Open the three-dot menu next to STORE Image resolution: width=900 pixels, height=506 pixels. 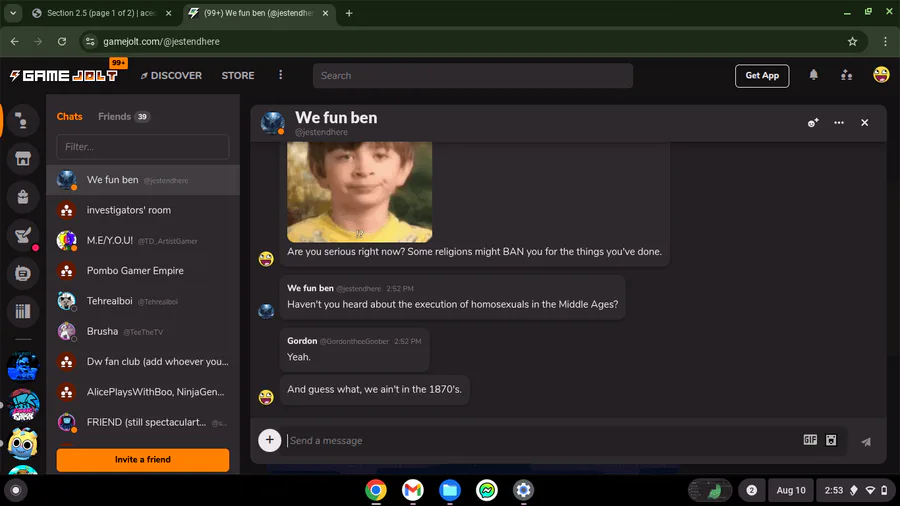click(281, 75)
